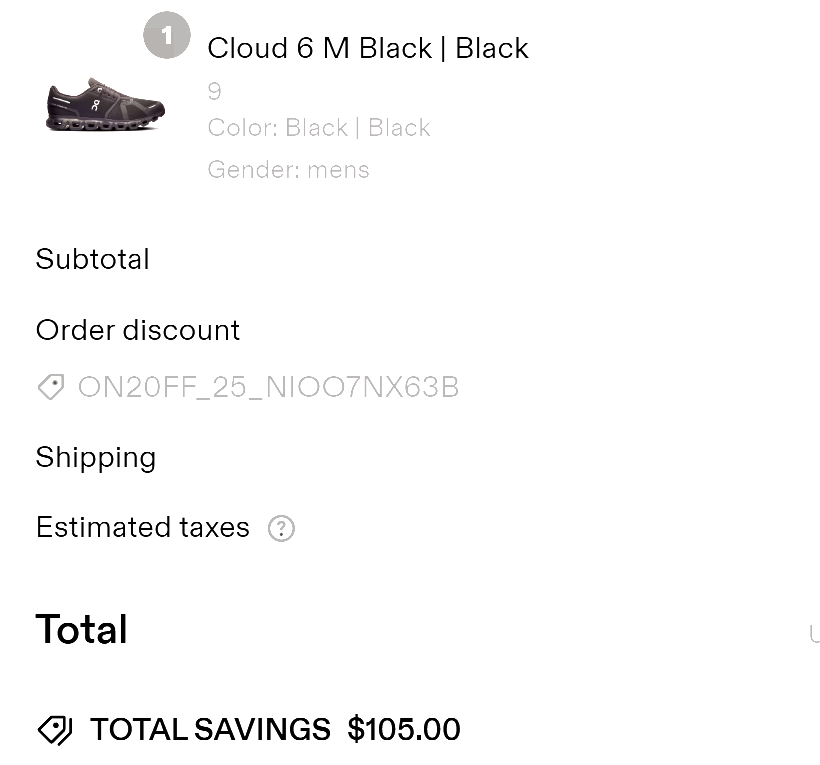
Task: Click the partially visible total currency text
Action: [x=814, y=634]
